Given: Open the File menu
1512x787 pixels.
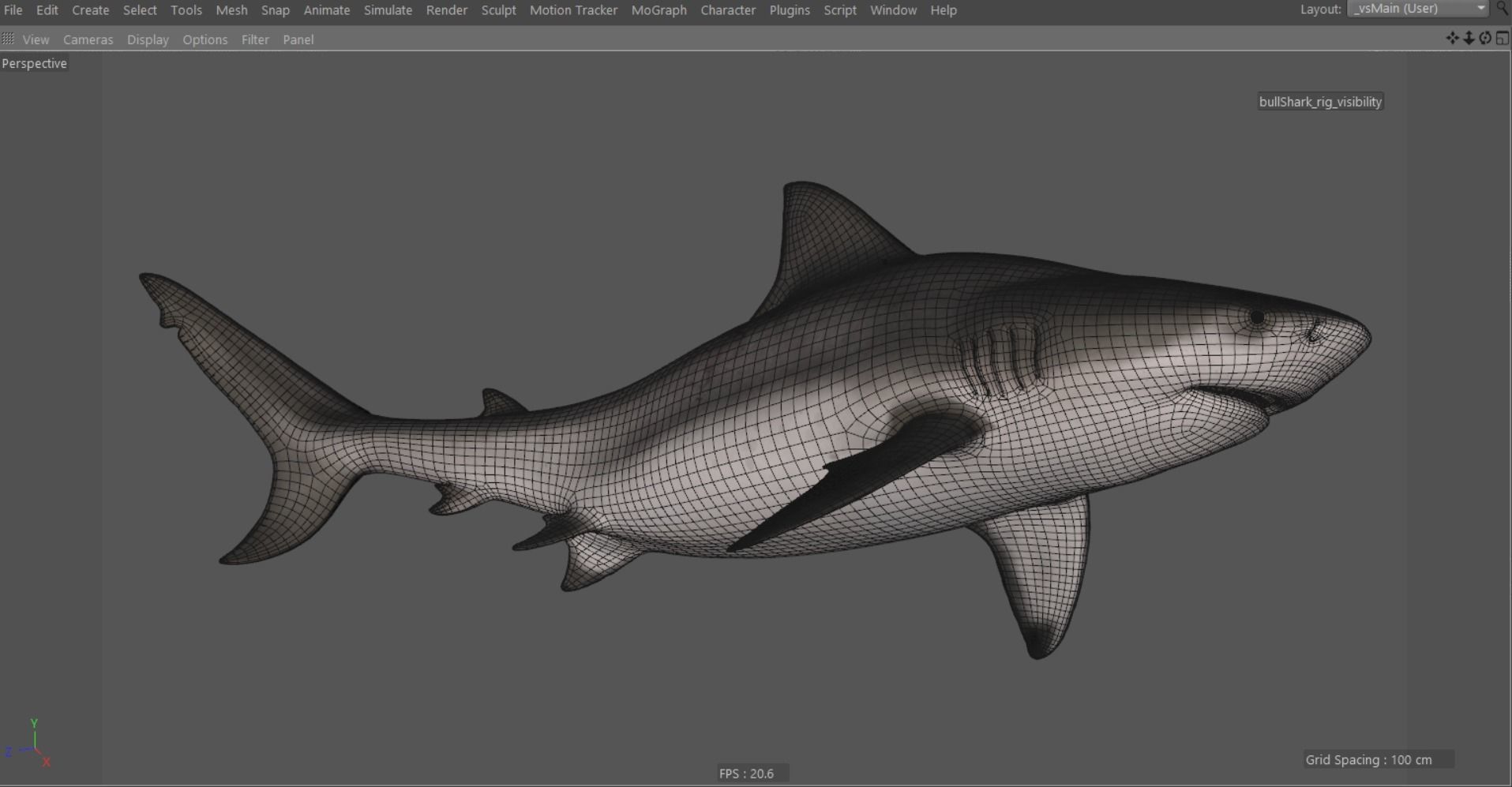Looking at the screenshot, I should coord(13,10).
